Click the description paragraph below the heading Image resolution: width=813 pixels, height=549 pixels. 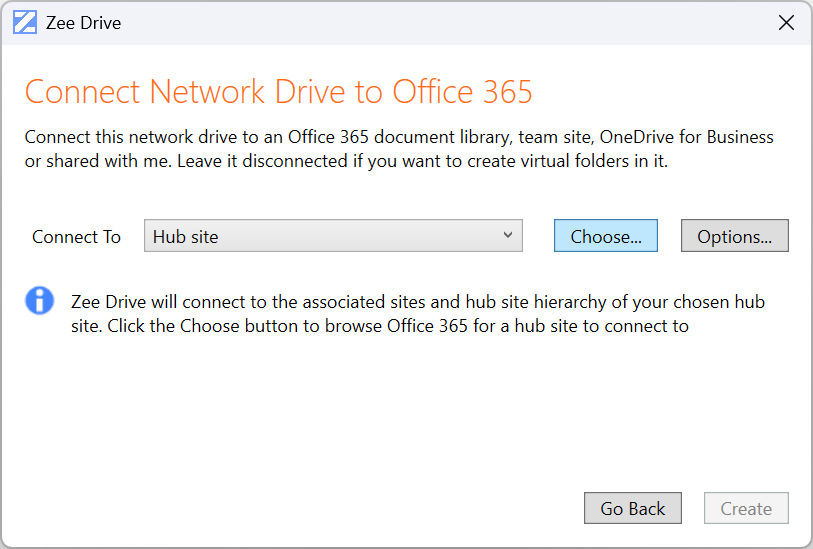[x=399, y=149]
